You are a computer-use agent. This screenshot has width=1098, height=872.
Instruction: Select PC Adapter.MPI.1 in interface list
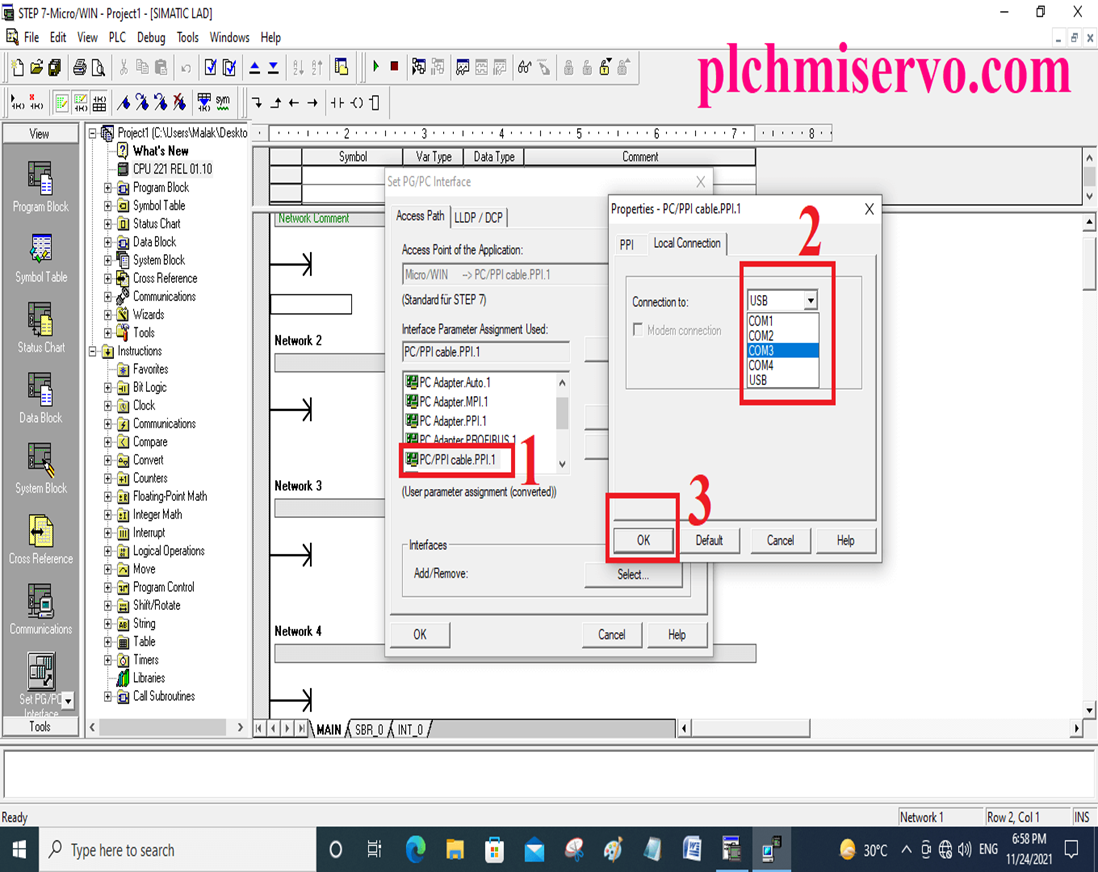tap(454, 401)
